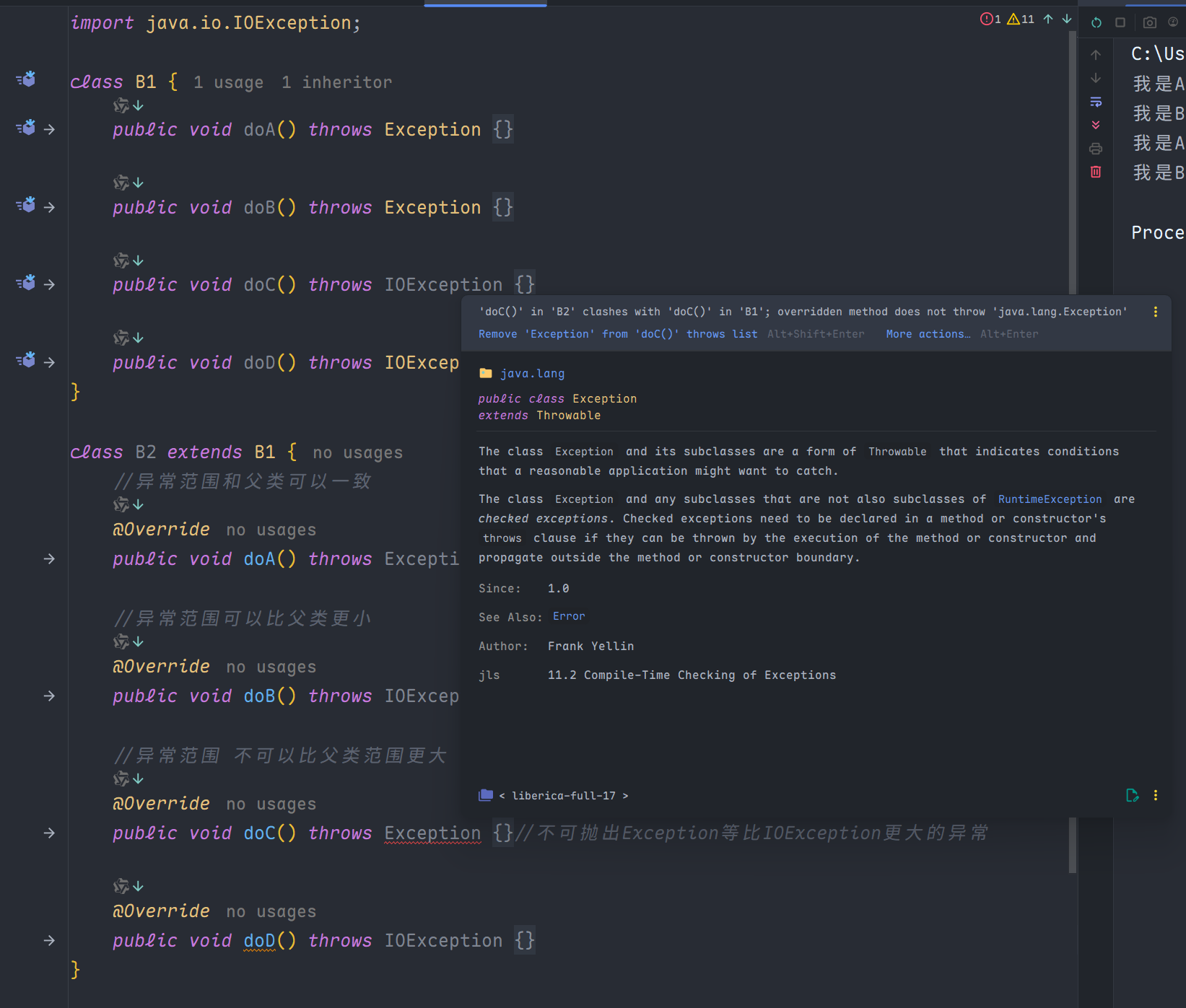
Task: Click the Stop square icon in Run panel
Action: (1120, 22)
